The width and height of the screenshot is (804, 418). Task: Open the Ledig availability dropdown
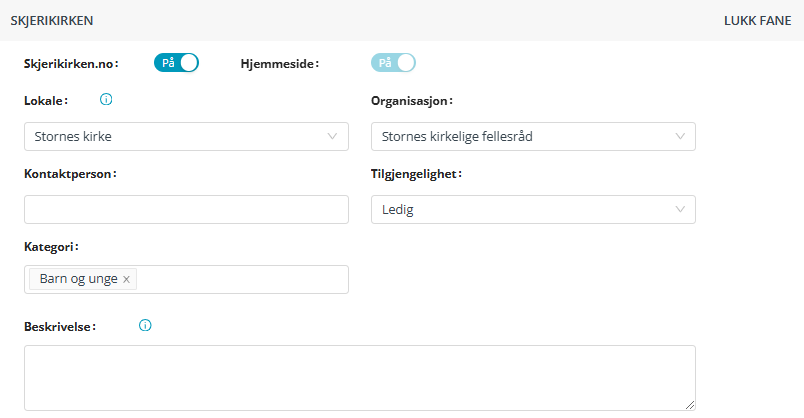click(x=520, y=209)
